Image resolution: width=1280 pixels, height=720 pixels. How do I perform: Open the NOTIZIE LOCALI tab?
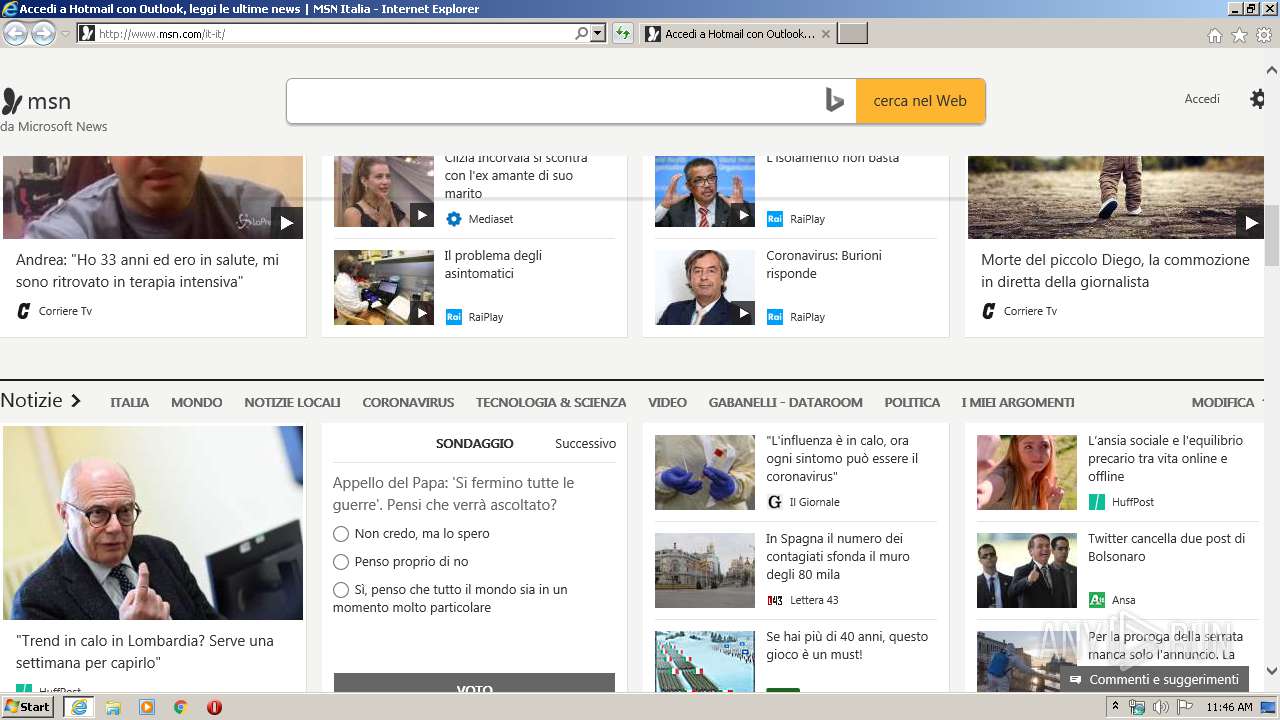pyautogui.click(x=292, y=402)
